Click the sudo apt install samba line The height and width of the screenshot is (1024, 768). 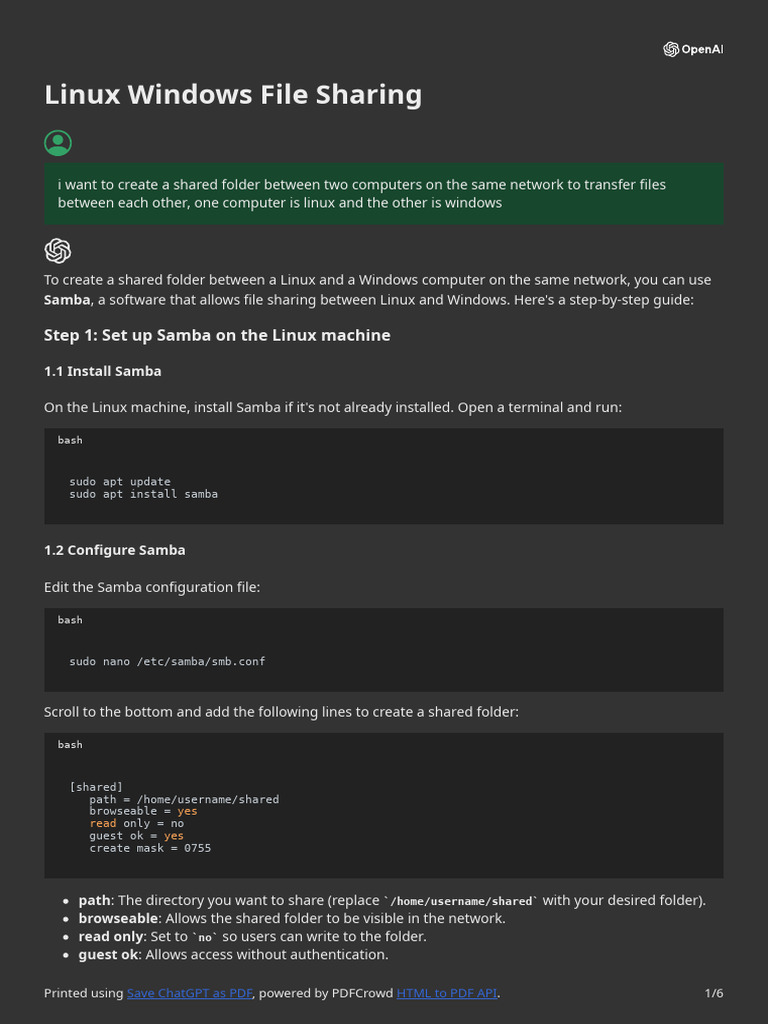click(144, 494)
